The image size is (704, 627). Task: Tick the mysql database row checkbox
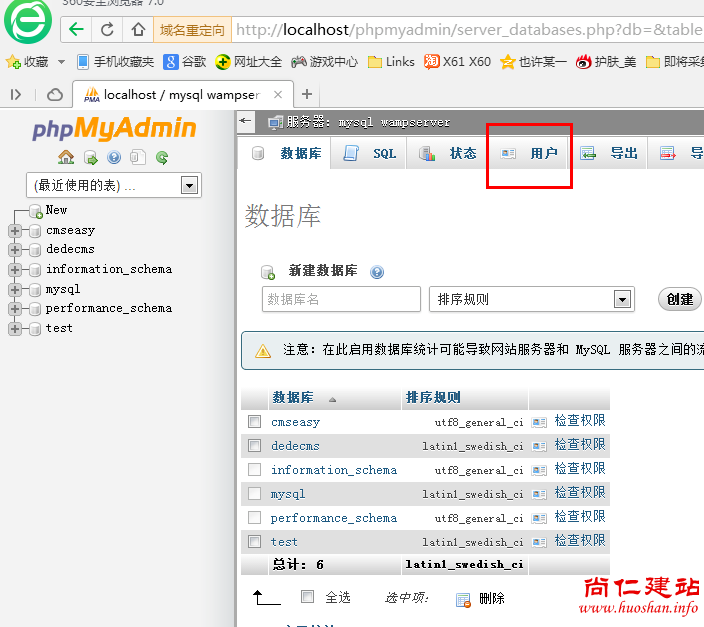(x=254, y=494)
